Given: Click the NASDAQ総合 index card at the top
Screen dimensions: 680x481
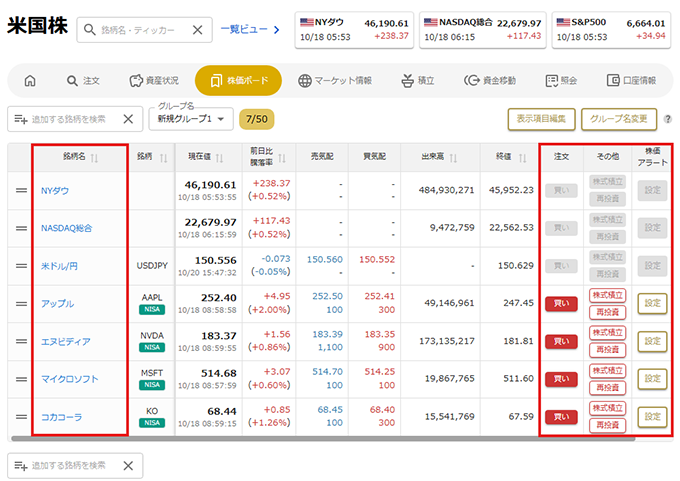Looking at the screenshot, I should click(483, 29).
